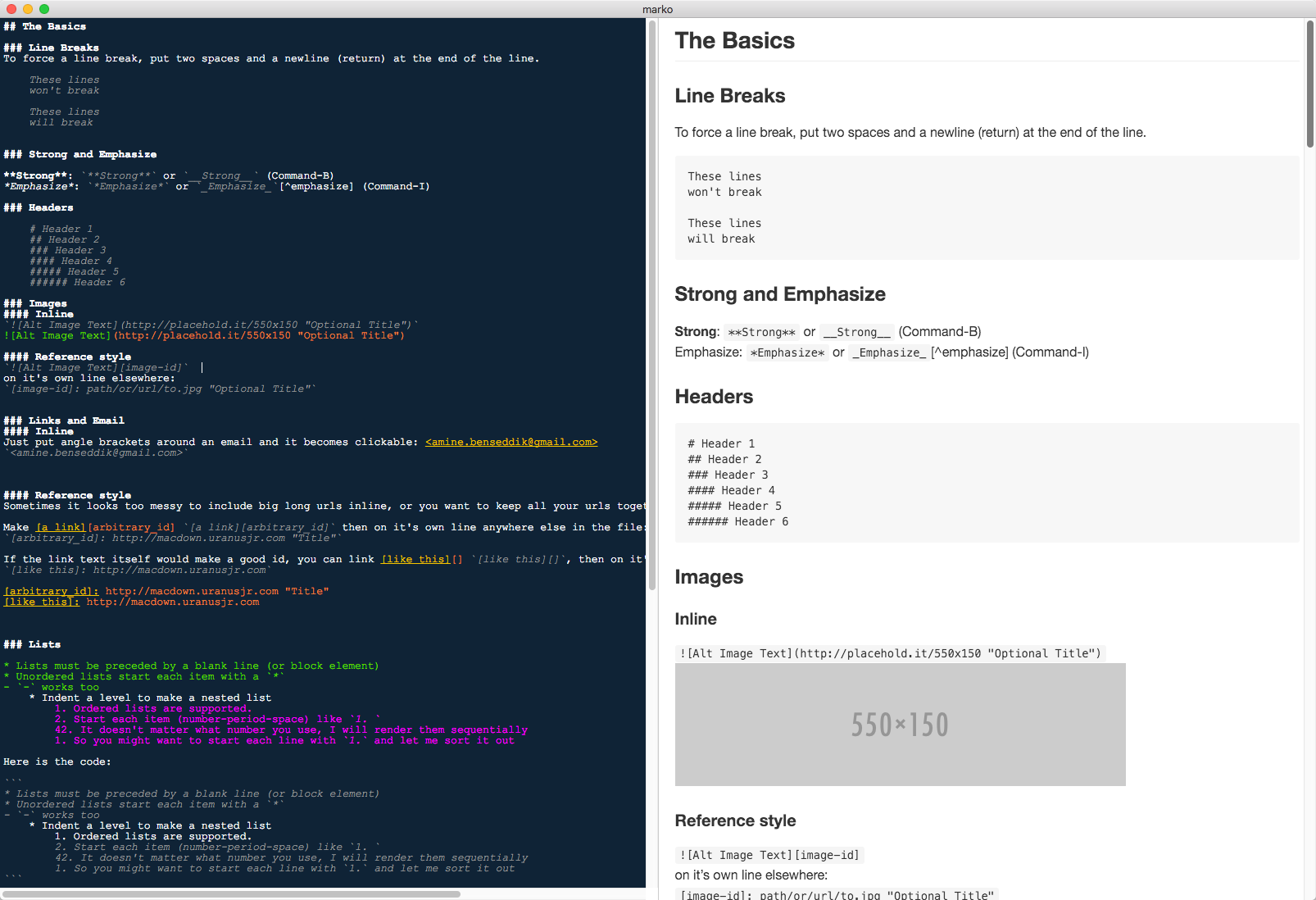
Task: Click 'Reference style' subheading in preview
Action: 735,820
